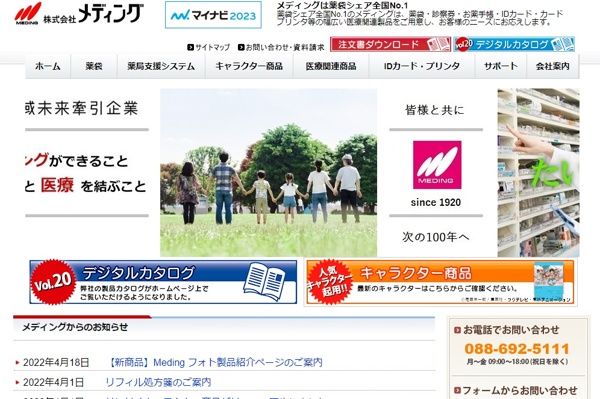This screenshot has width=600, height=399.
Task: Click the pamphlet icon on 注文書ダウンロード button
Action: pyautogui.click(x=439, y=44)
